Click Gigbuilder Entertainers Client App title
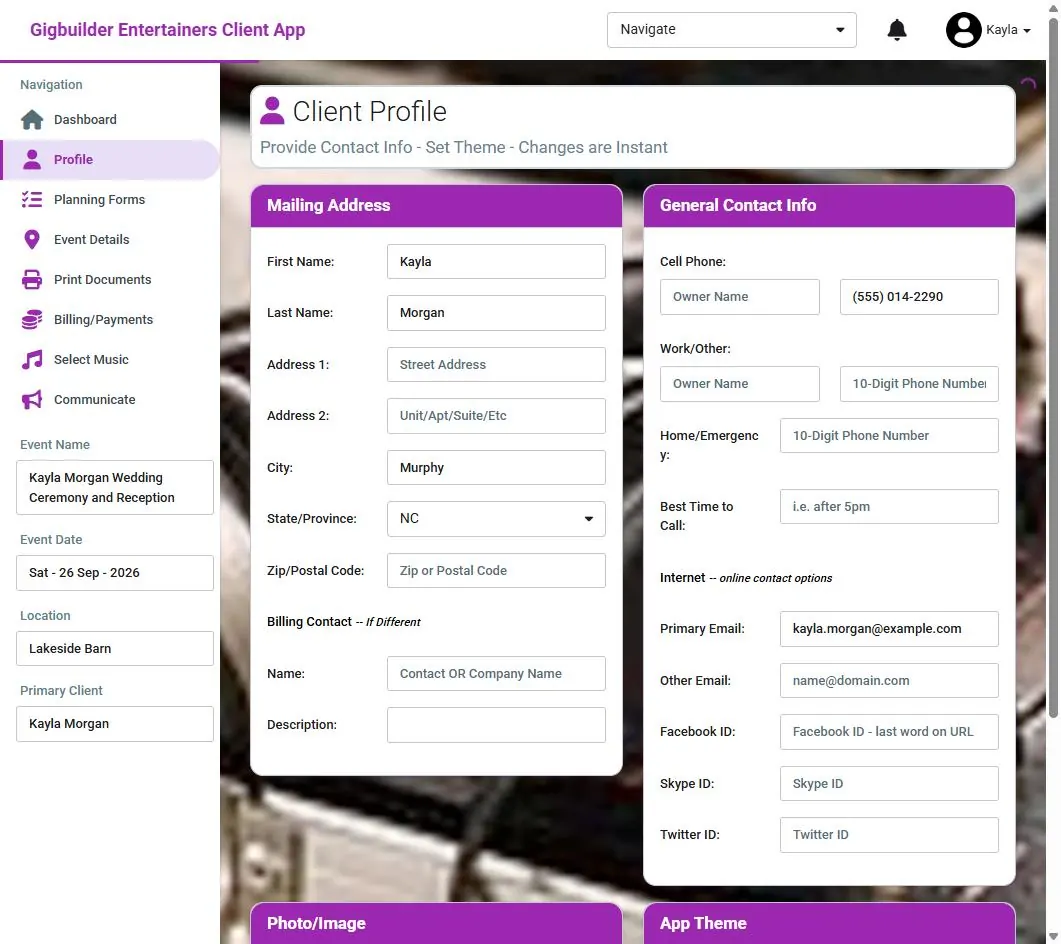Viewport: 1061px width, 944px height. pos(167,30)
